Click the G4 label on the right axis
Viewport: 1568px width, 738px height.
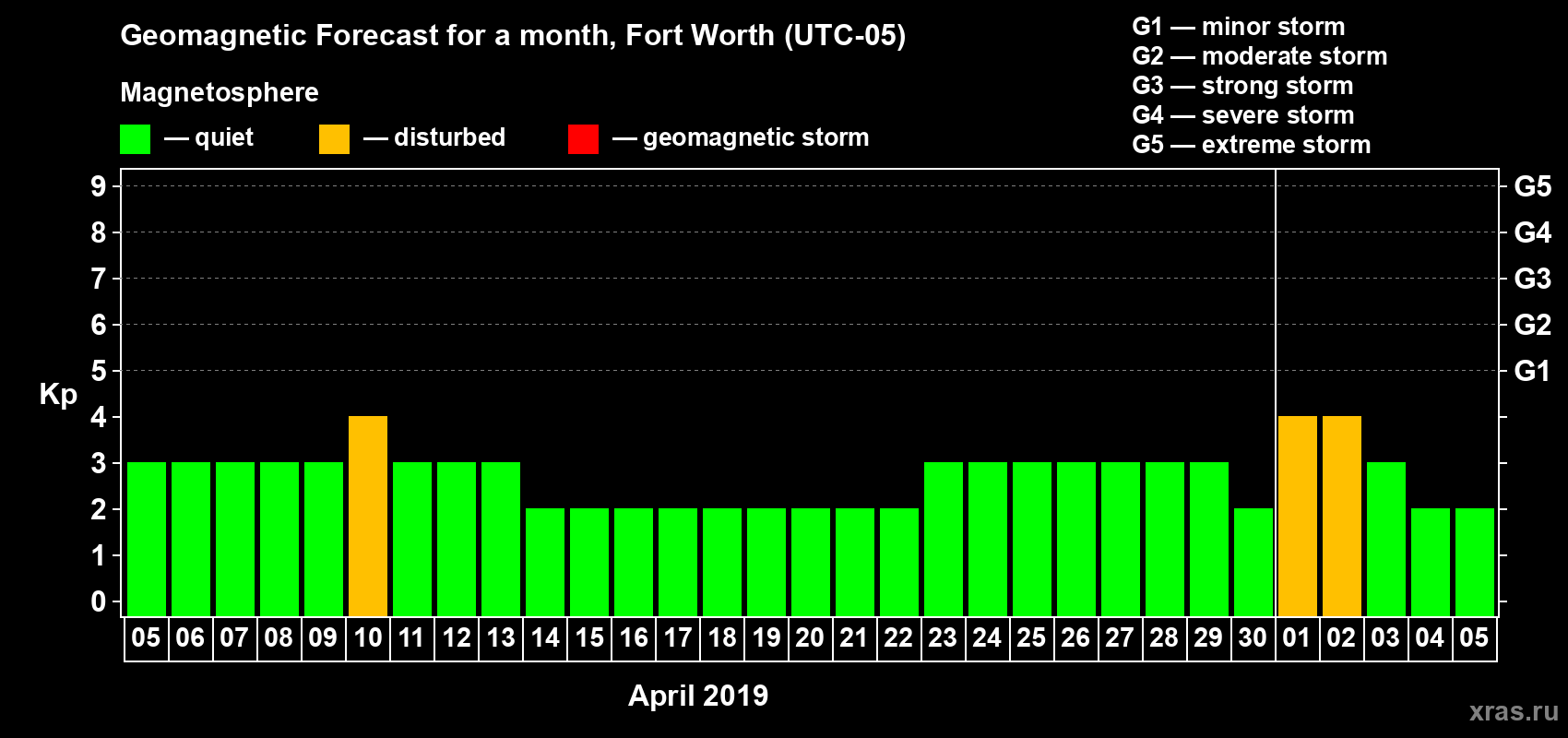click(1533, 232)
